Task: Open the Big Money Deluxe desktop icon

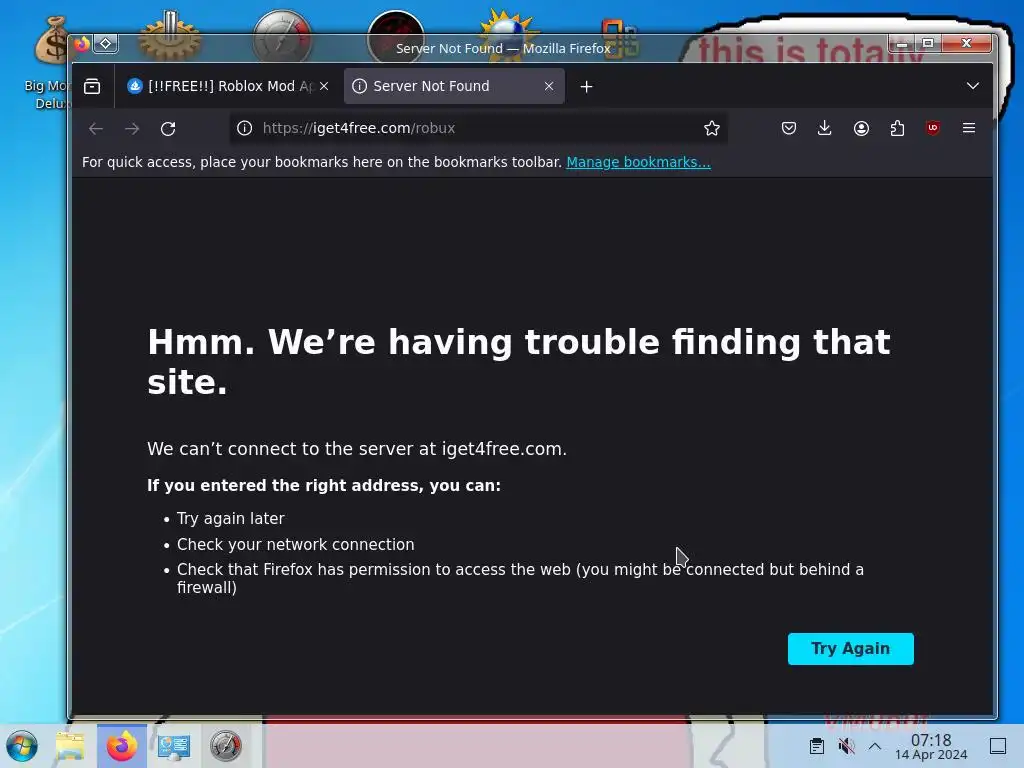Action: [49, 62]
